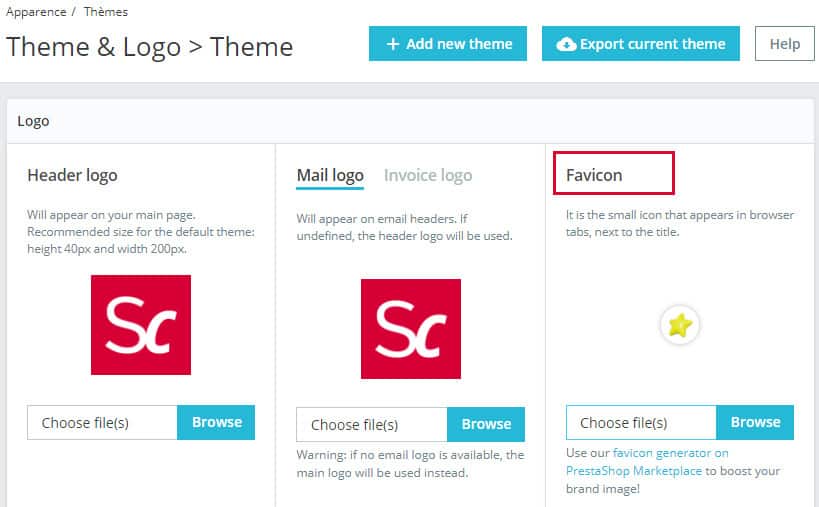This screenshot has height=507, width=819.
Task: Click the Logo panel title bar
Action: [x=410, y=121]
